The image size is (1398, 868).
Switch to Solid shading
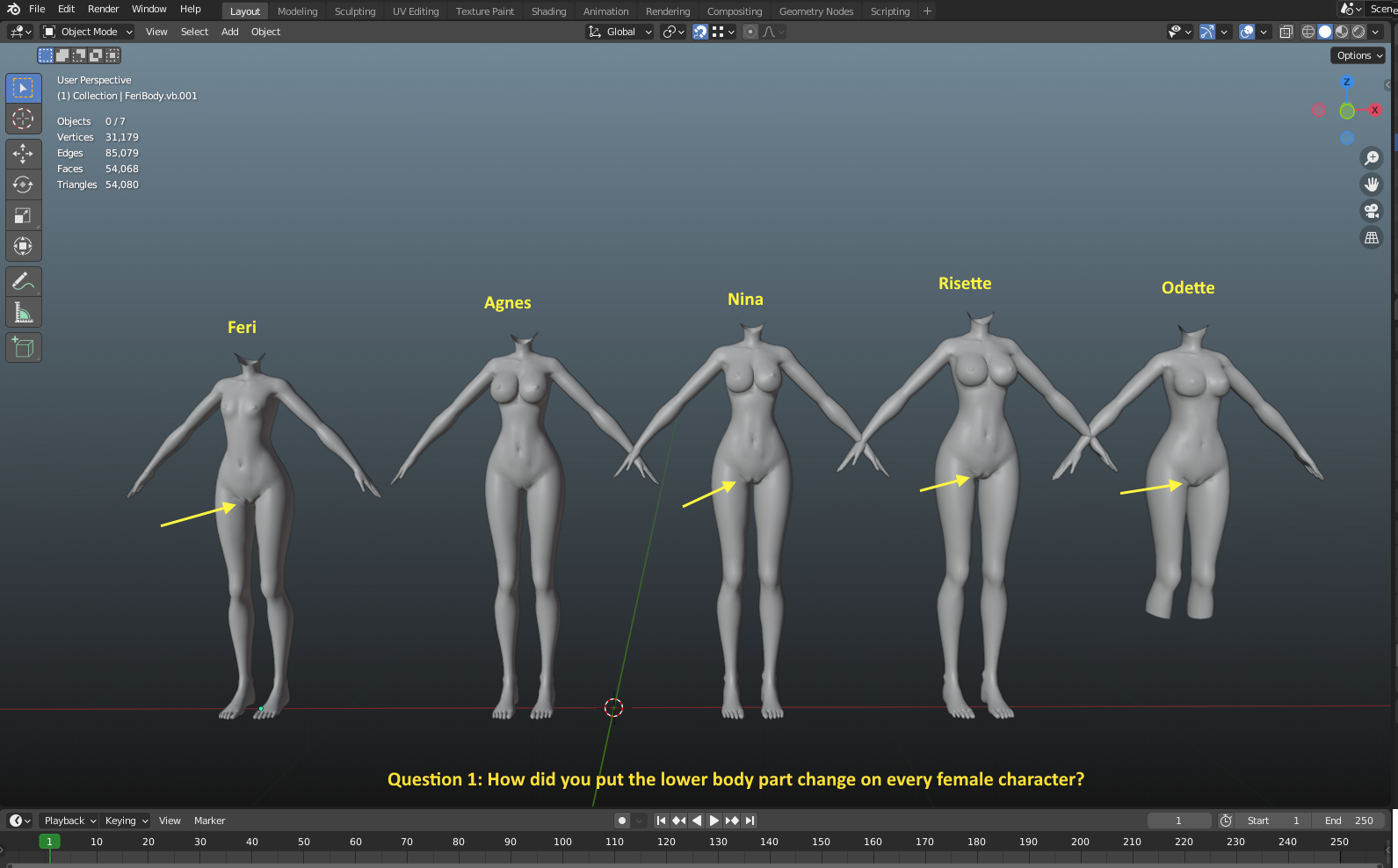(x=1325, y=32)
